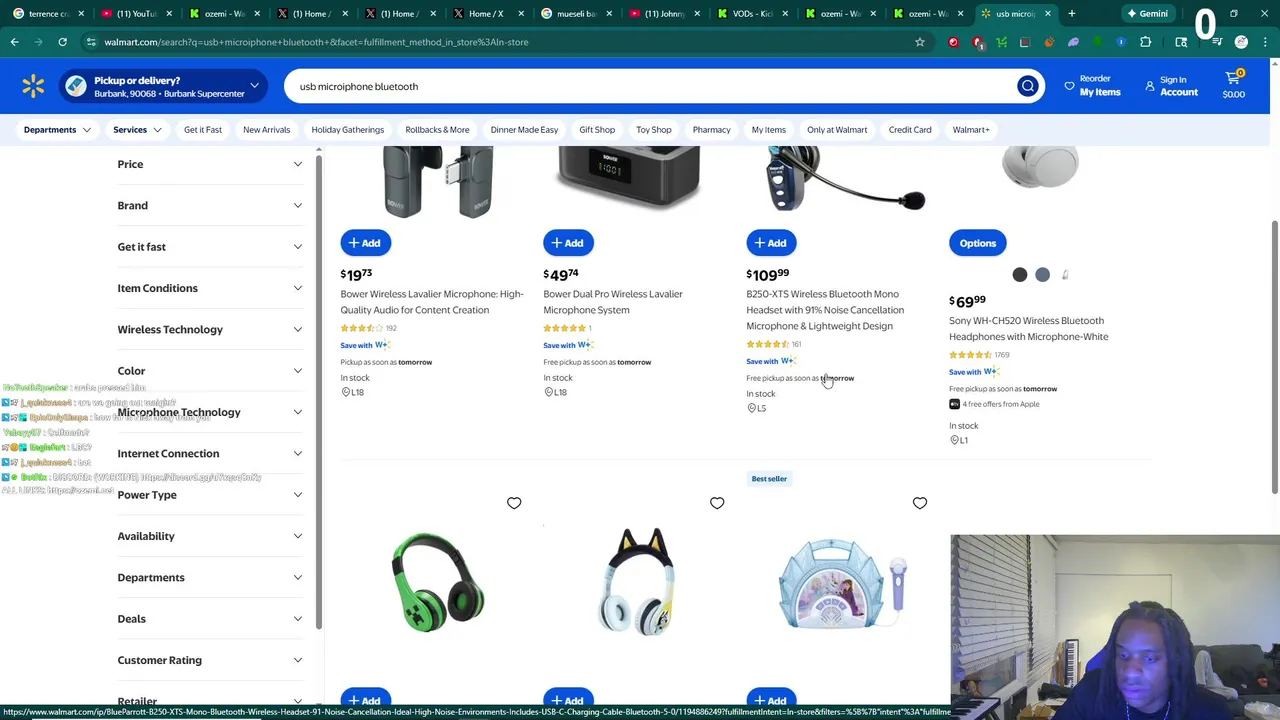
Task: Open New Arrivals nav pill
Action: (x=266, y=129)
